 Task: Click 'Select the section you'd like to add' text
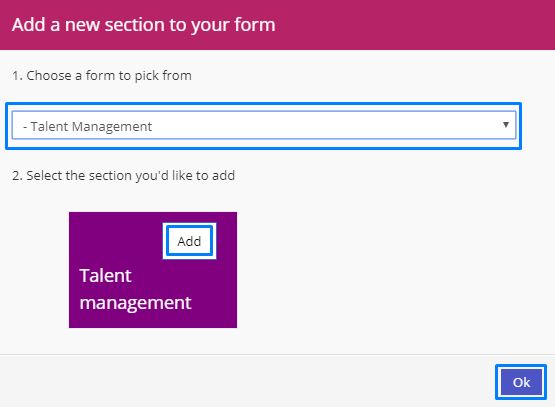coord(124,176)
